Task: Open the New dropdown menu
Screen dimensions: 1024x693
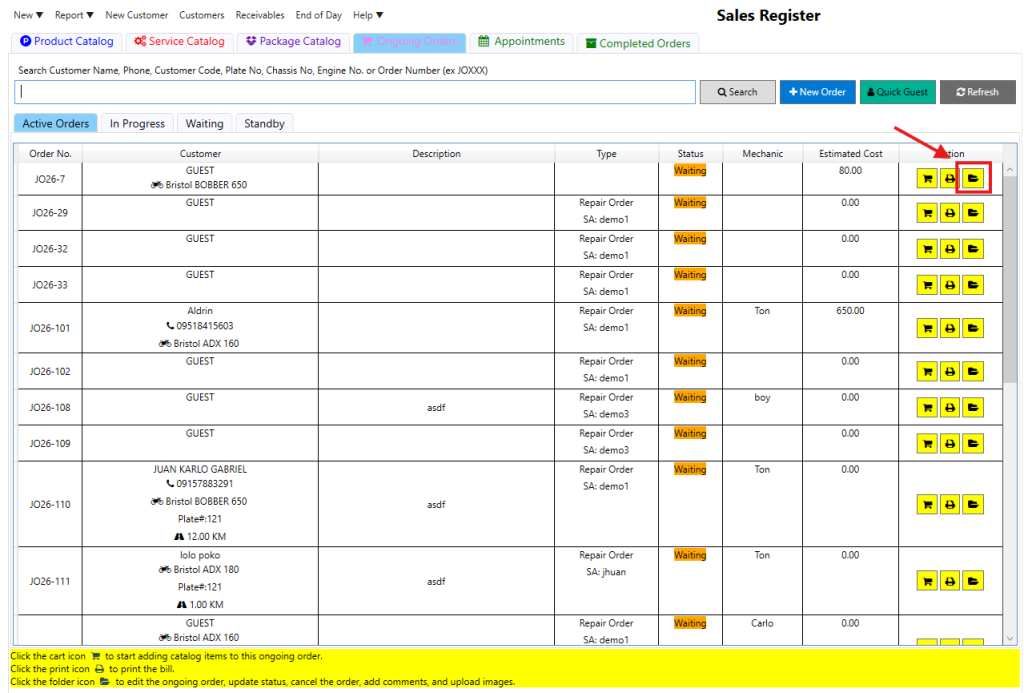Action: tap(28, 15)
